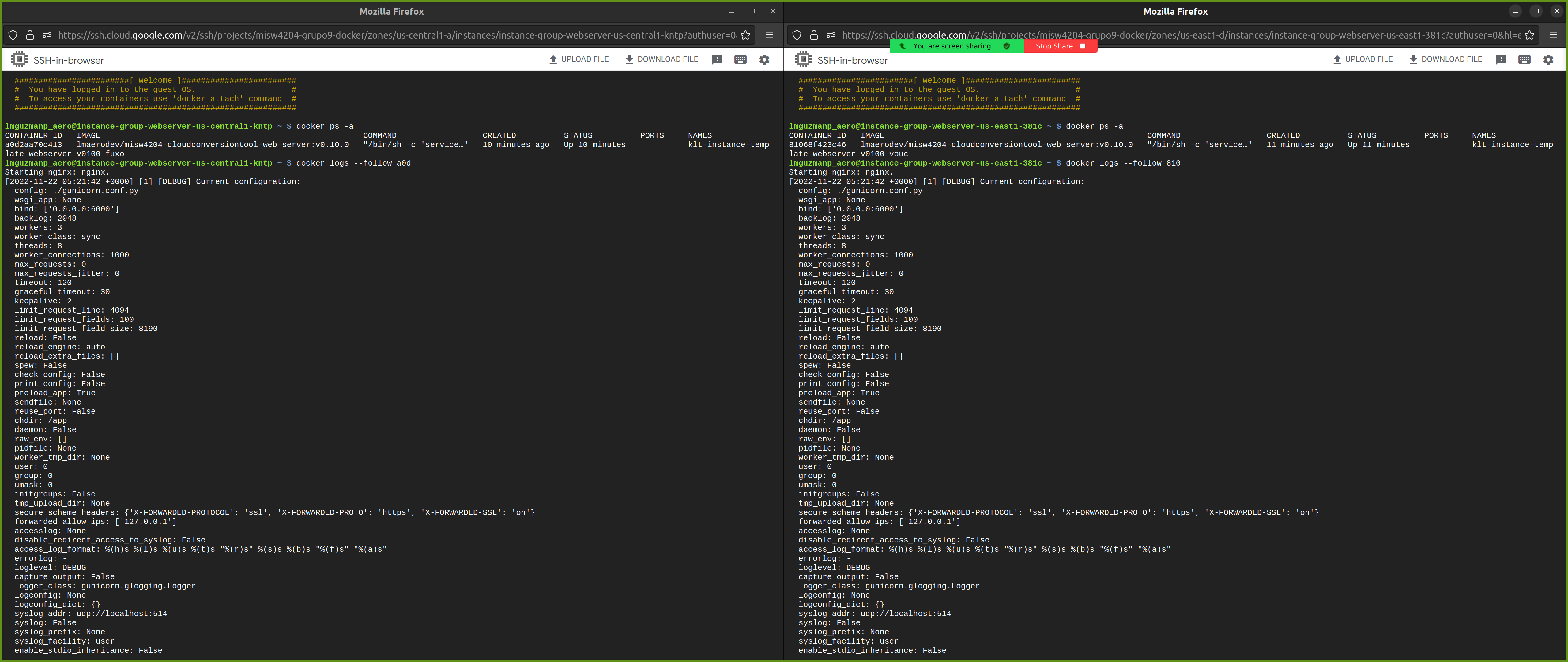Image resolution: width=1568 pixels, height=662 pixels.
Task: Open the Firefox application menu, right window
Action: (x=1553, y=35)
